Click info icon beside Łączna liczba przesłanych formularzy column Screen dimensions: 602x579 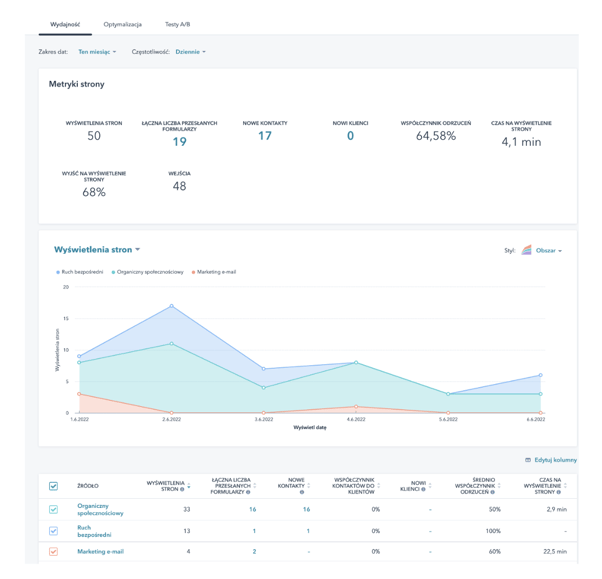coord(248,492)
